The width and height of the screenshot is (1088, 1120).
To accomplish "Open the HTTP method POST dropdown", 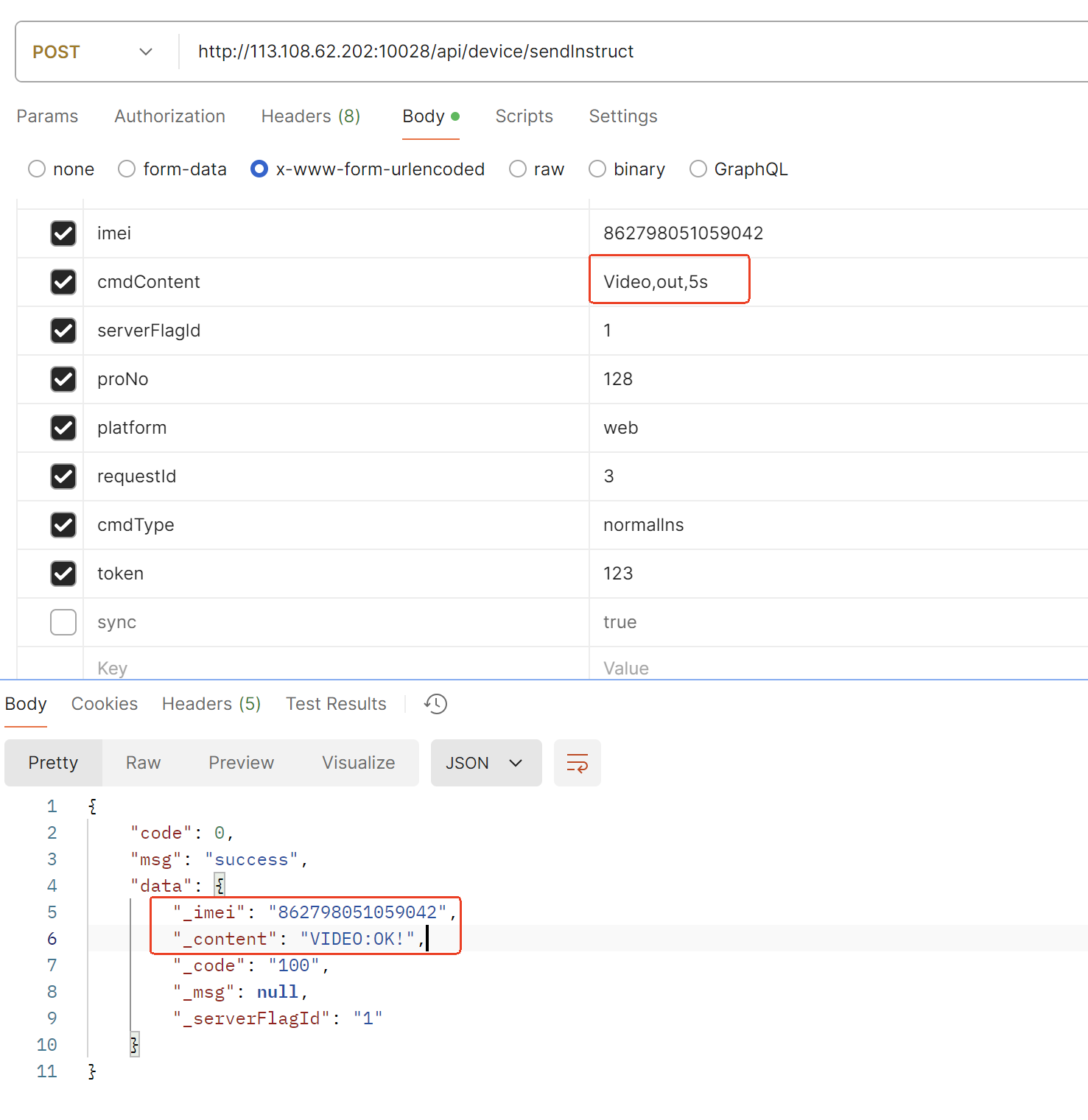I will click(93, 52).
